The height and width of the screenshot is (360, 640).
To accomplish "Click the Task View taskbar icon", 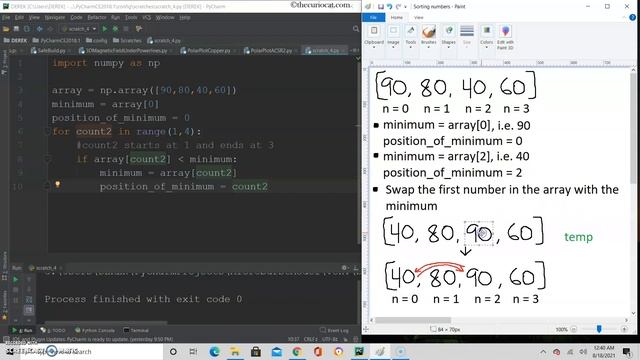I will pyautogui.click(x=193, y=351).
